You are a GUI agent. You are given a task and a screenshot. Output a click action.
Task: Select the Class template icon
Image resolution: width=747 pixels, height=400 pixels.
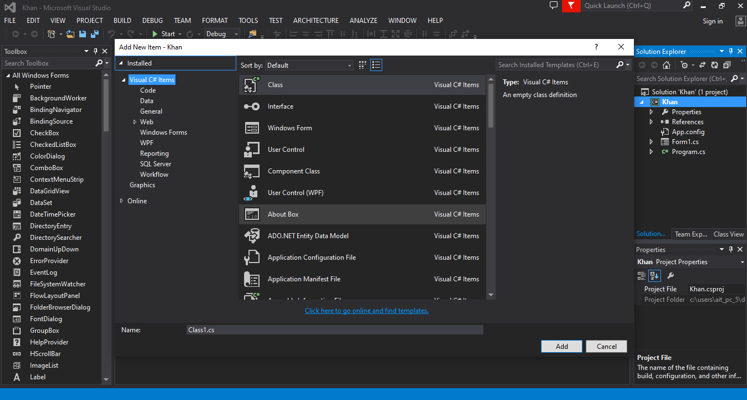point(252,85)
